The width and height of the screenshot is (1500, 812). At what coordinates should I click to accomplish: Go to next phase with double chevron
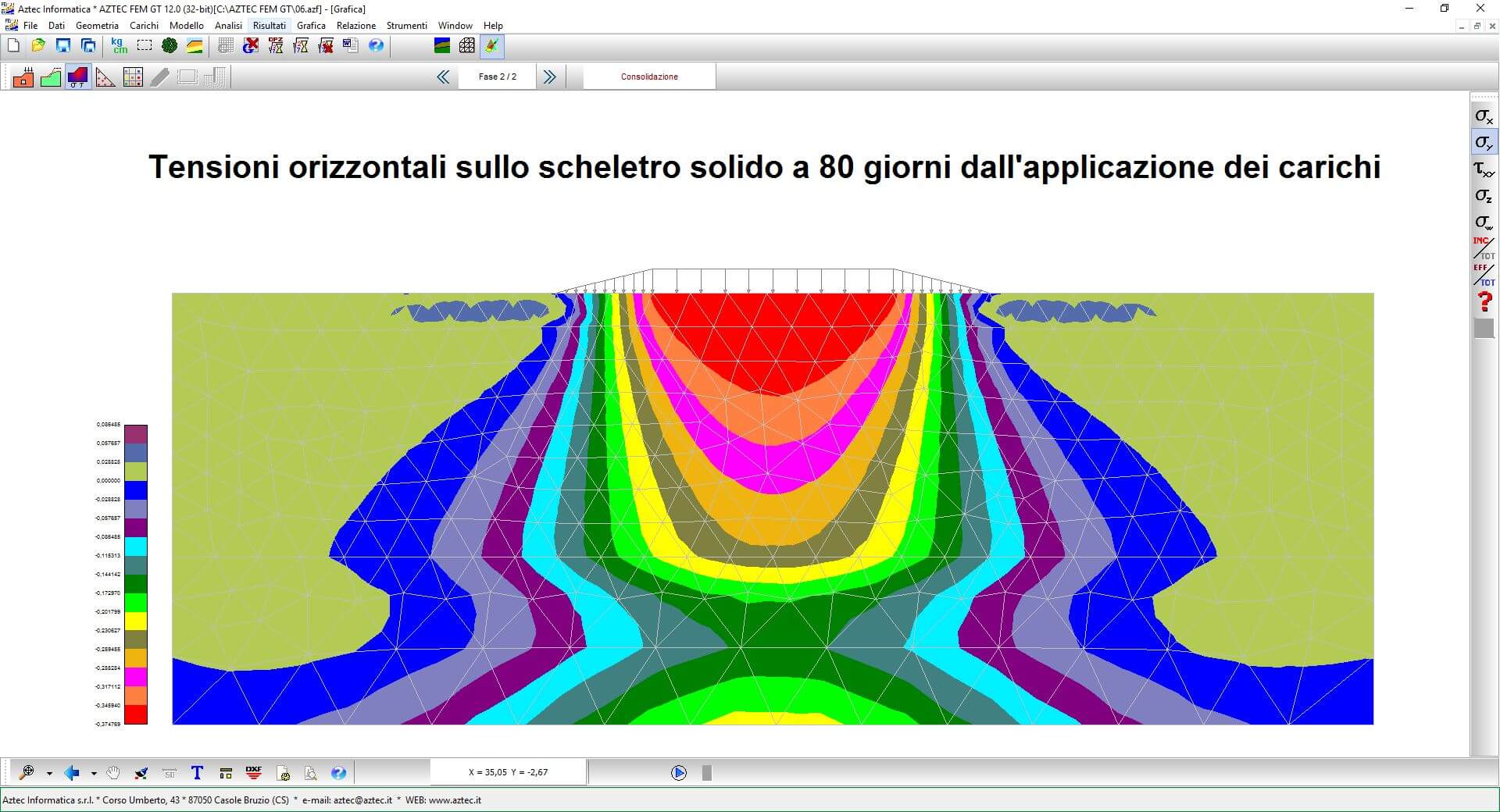click(550, 77)
